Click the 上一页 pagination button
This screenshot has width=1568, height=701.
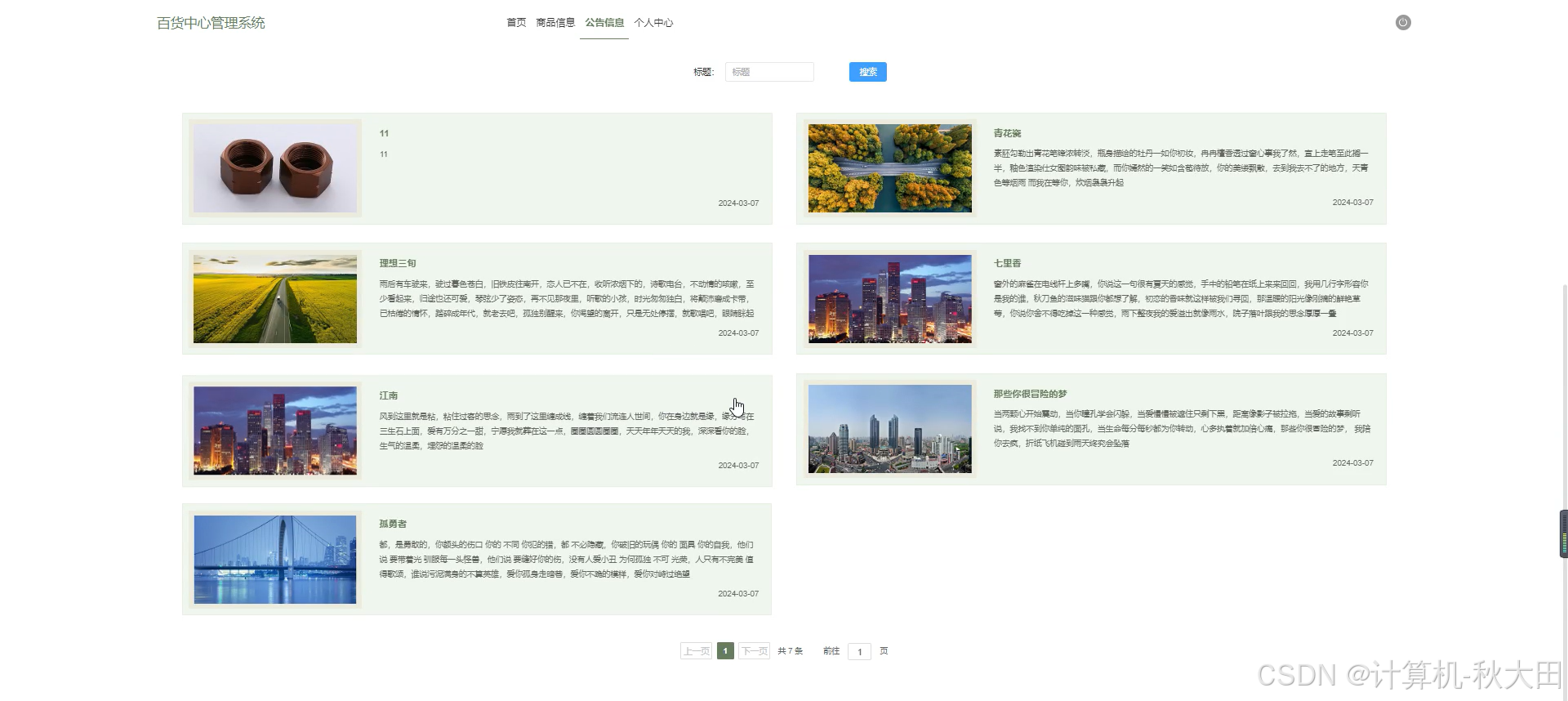[697, 651]
